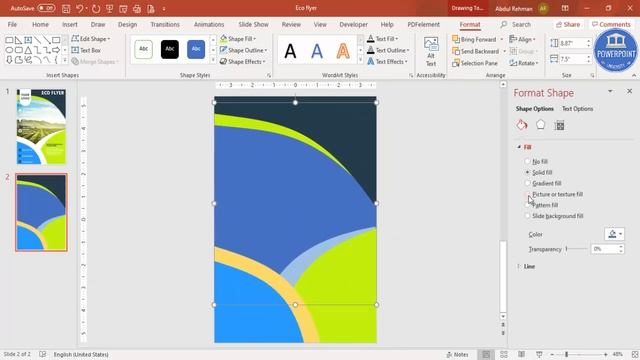Click the Transparency slider
Screen dimensions: 640x360
pyautogui.click(x=577, y=249)
